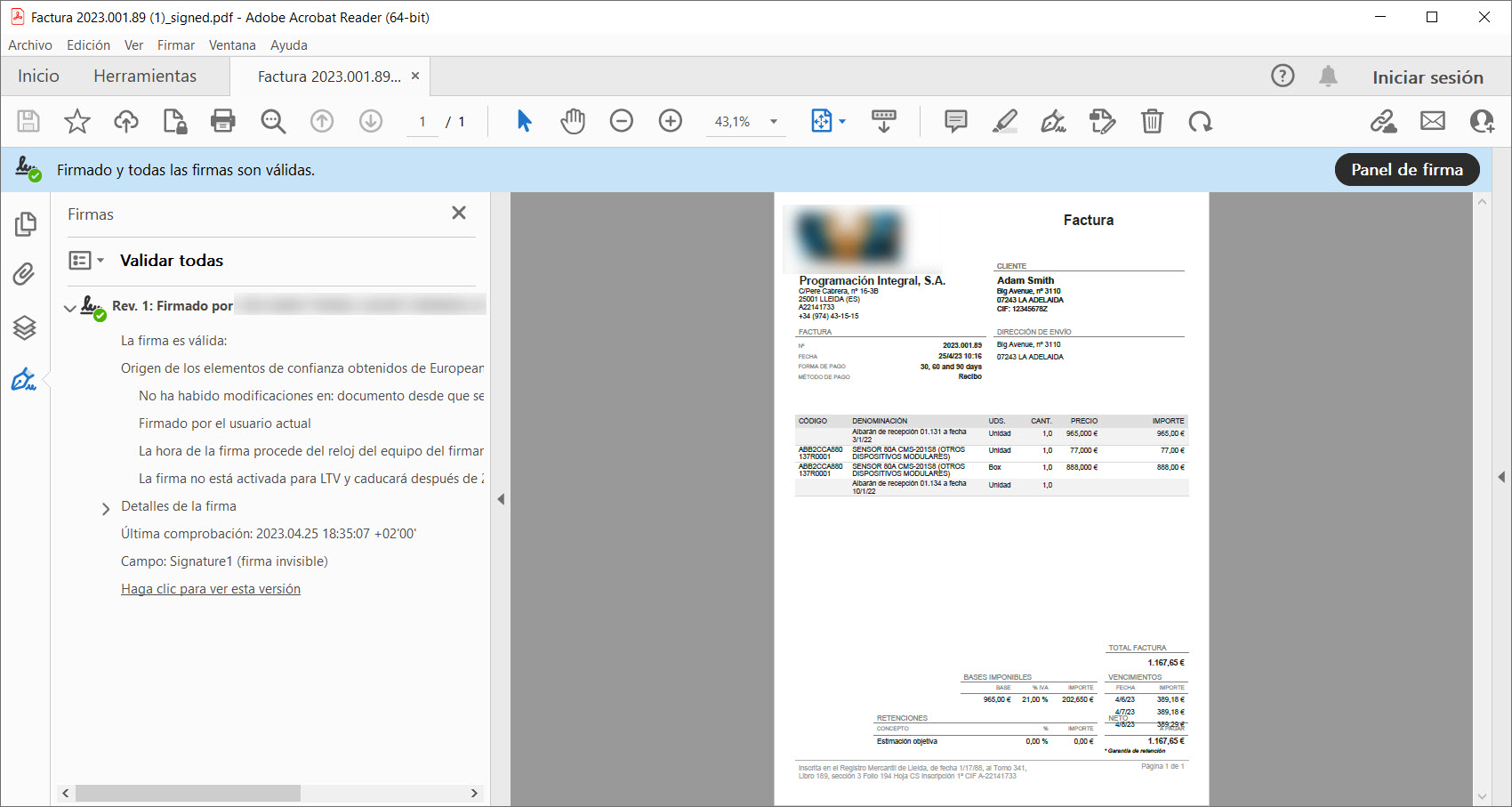Add a comment with sticky note icon
The image size is (1512, 807).
(956, 121)
